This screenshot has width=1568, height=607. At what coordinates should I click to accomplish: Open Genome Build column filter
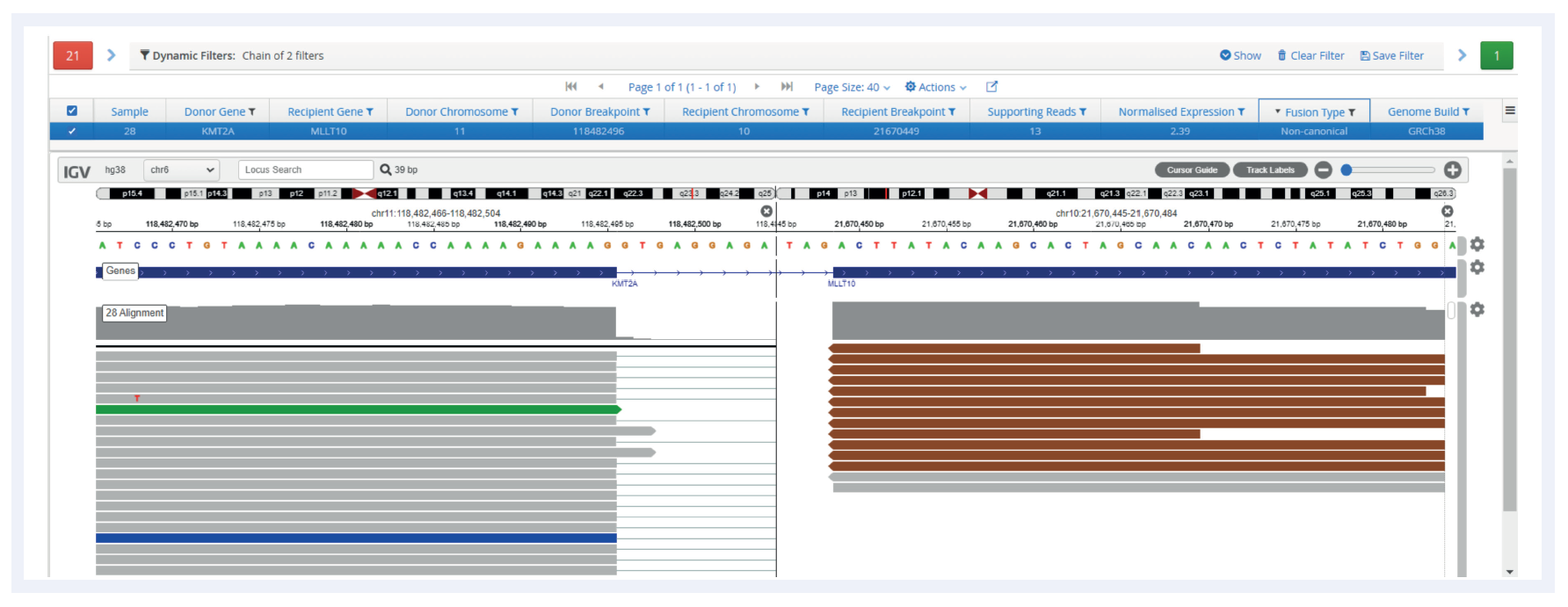[1466, 112]
